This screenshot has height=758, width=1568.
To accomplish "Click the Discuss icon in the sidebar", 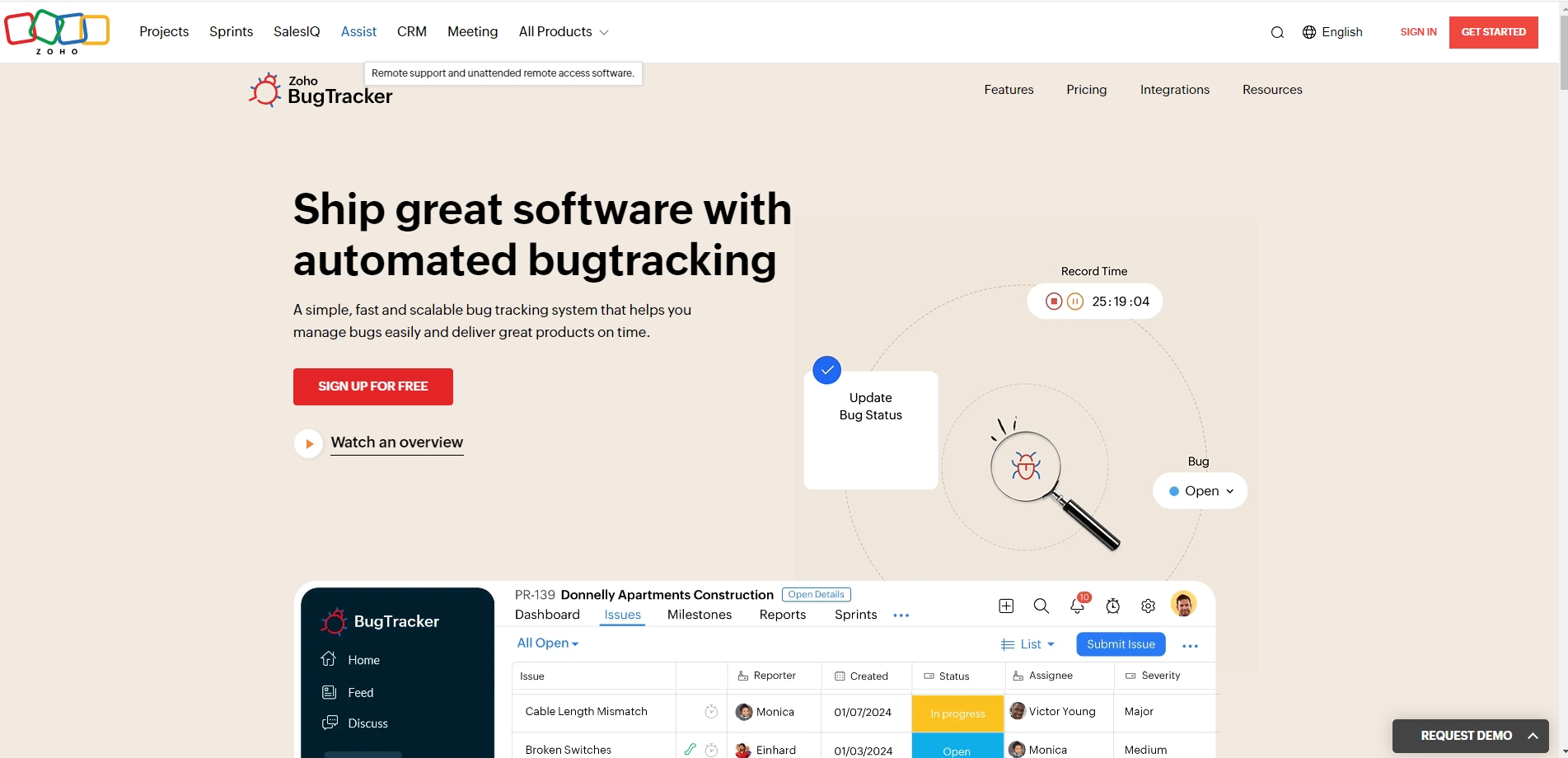I will pyautogui.click(x=330, y=723).
